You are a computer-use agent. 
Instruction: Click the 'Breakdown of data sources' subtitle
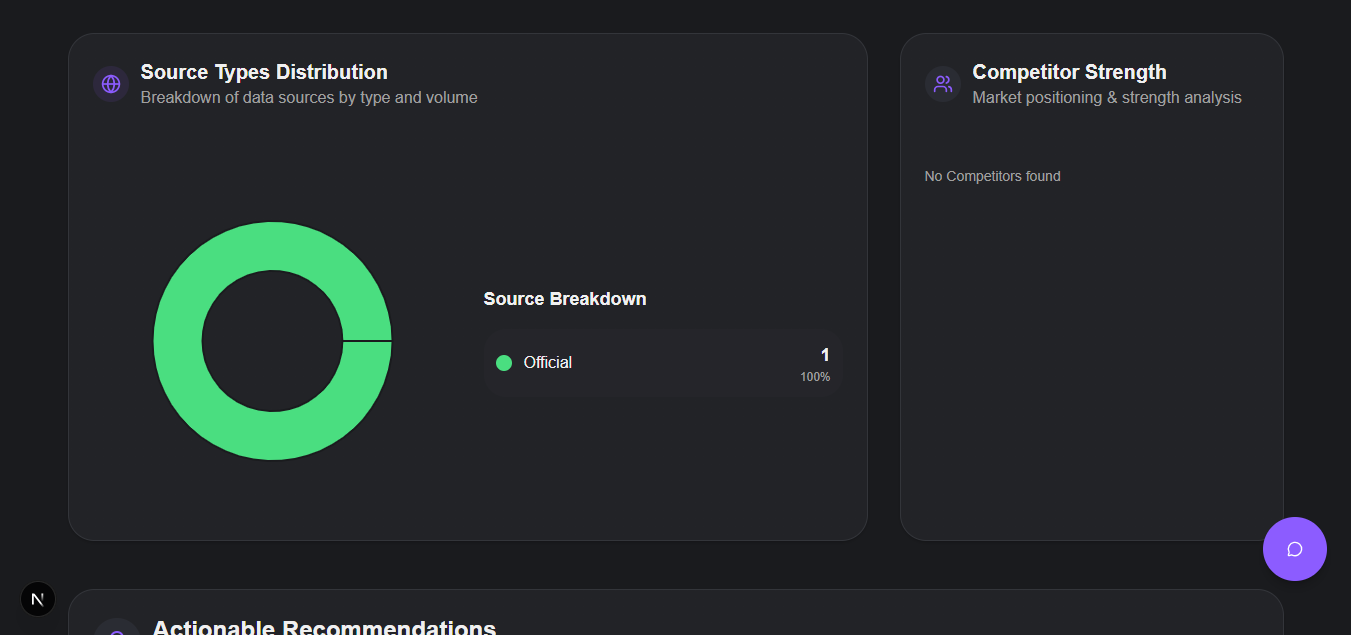coord(310,97)
